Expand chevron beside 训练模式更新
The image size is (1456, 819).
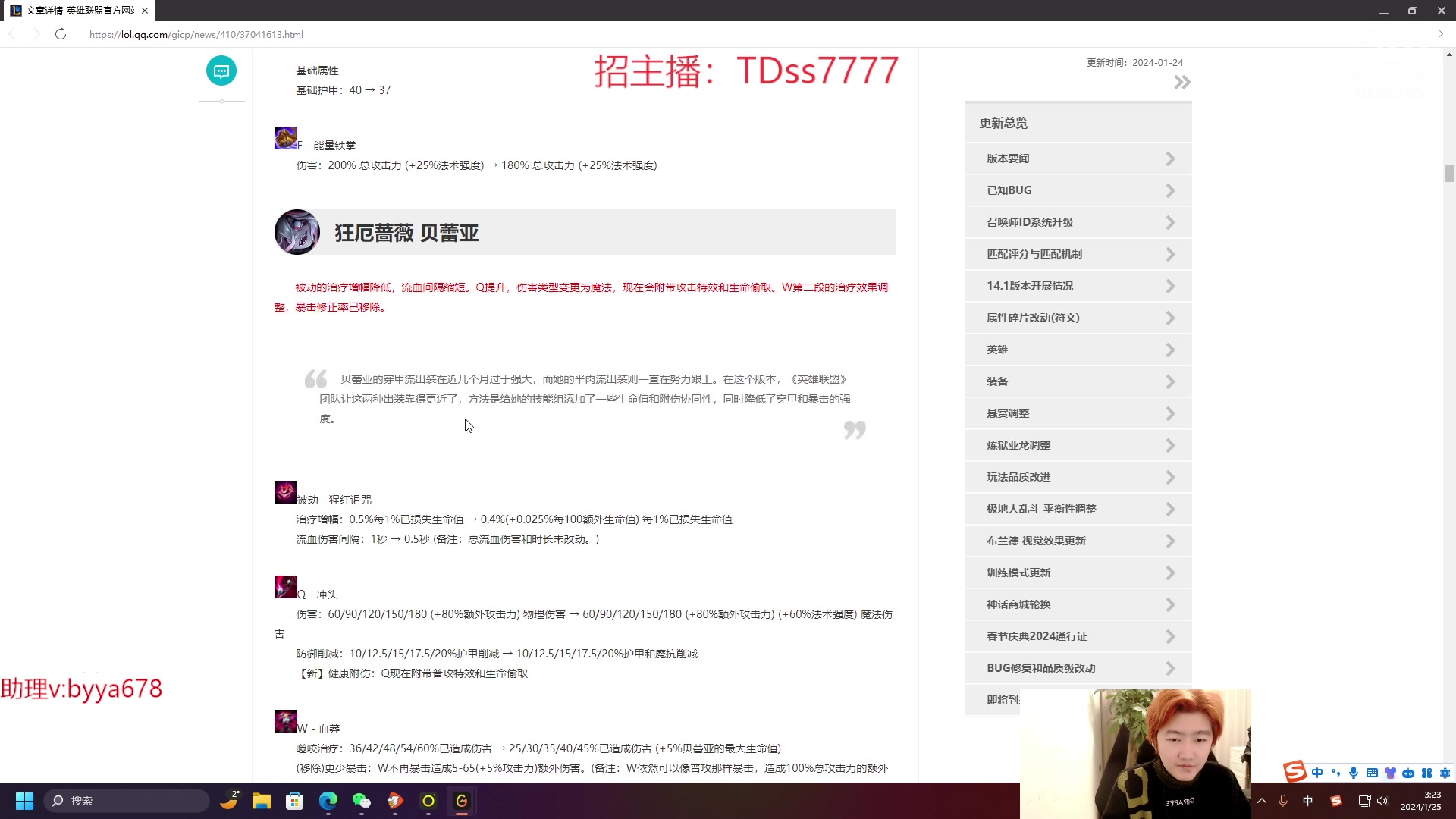(1170, 573)
